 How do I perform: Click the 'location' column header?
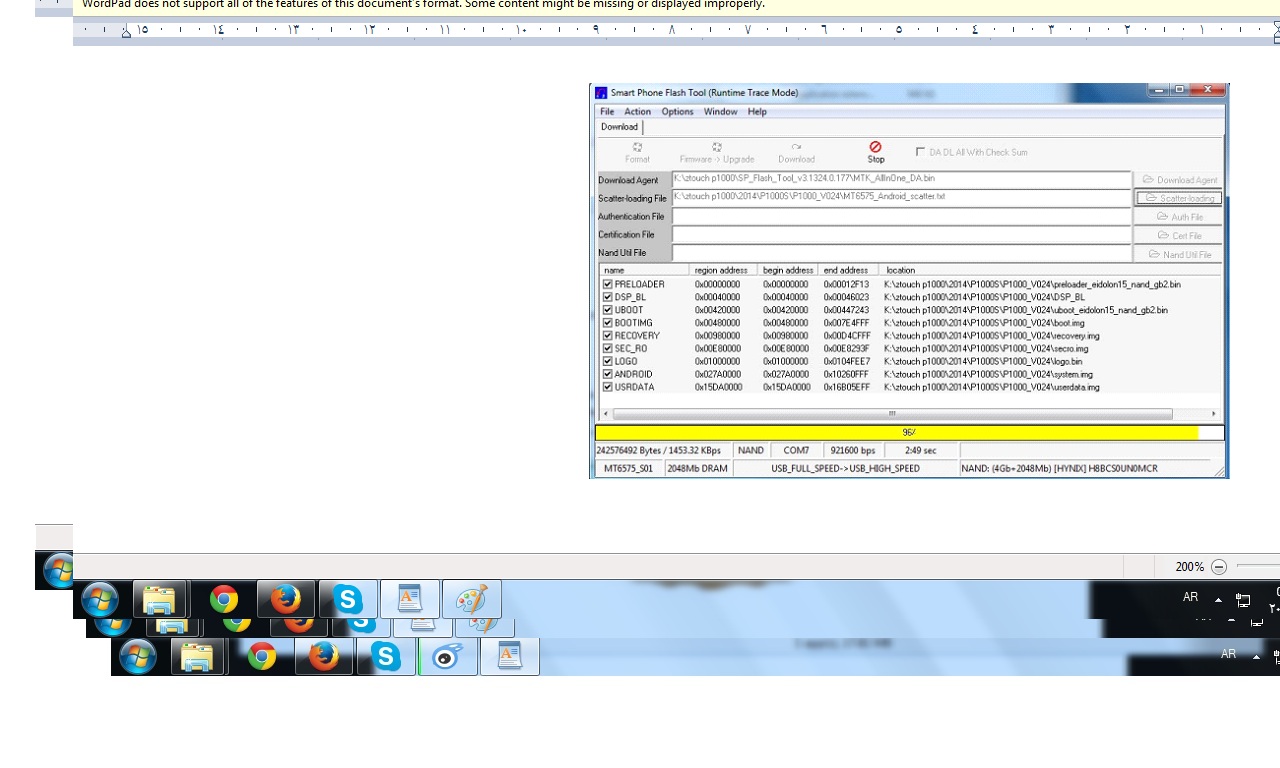[x=1050, y=270]
